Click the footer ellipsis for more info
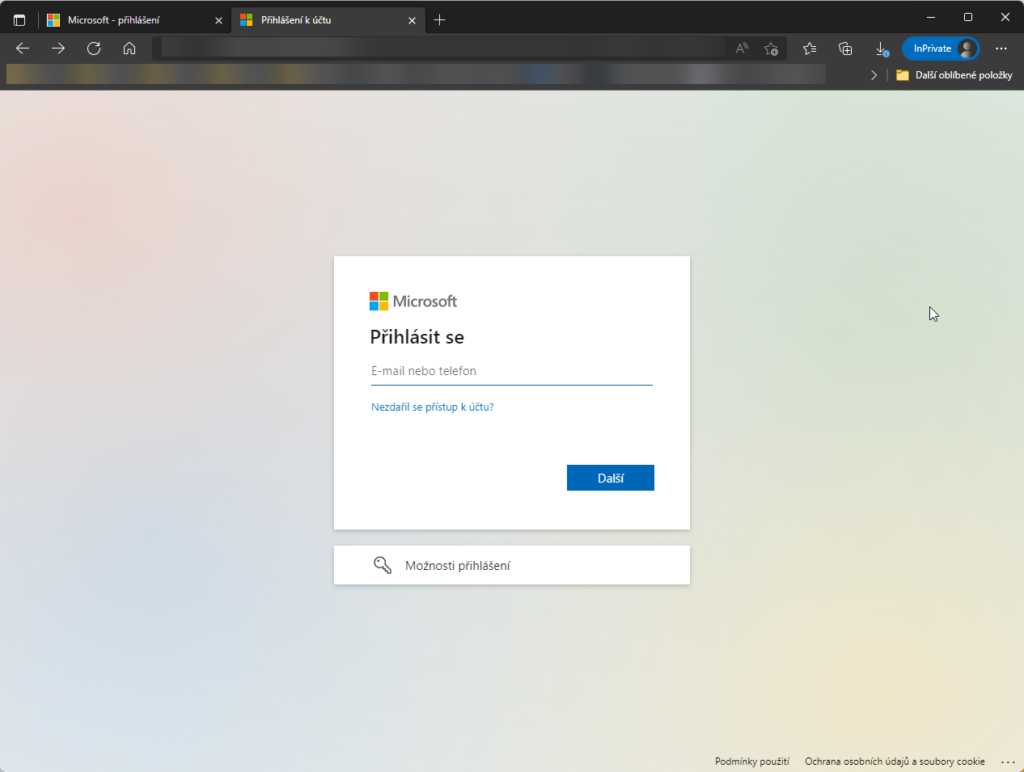Screen dimensions: 1024x772 pyautogui.click(x=1008, y=762)
